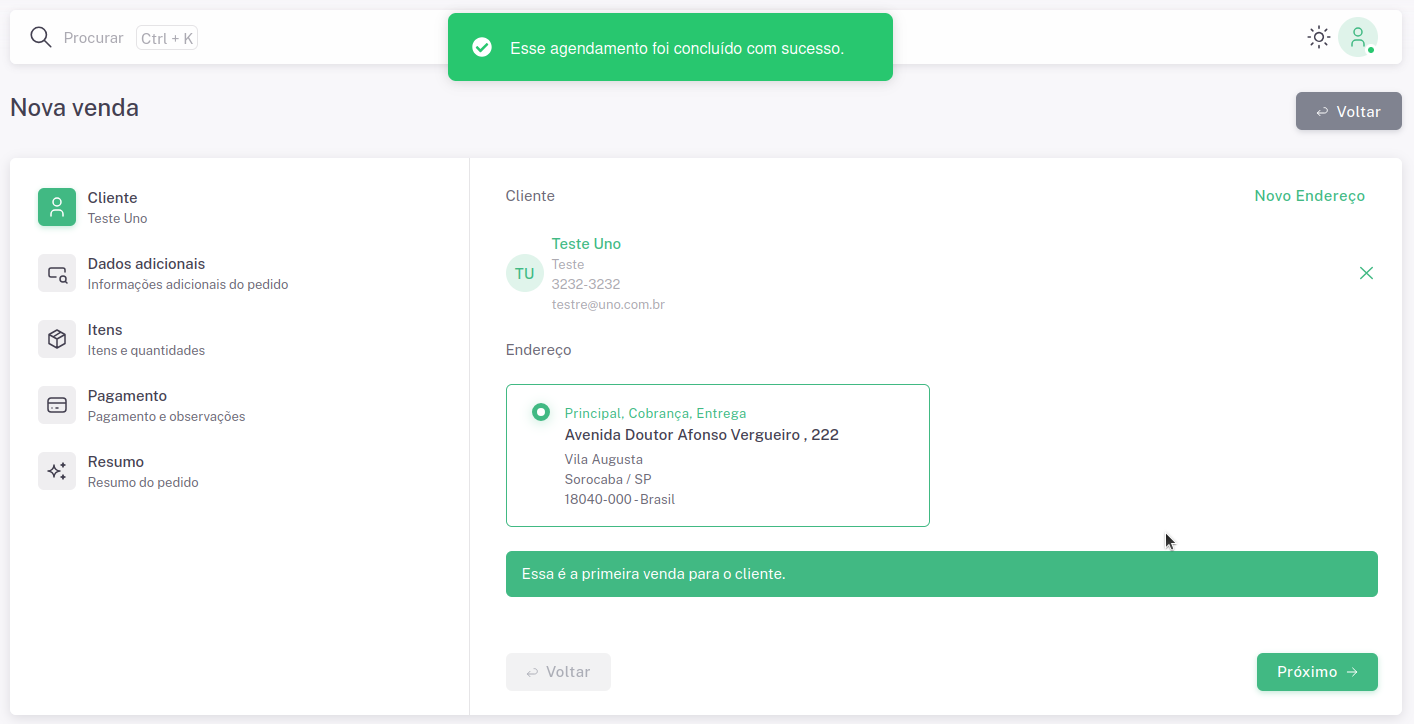
Task: Click the Resumo sparkle icon
Action: tap(57, 471)
